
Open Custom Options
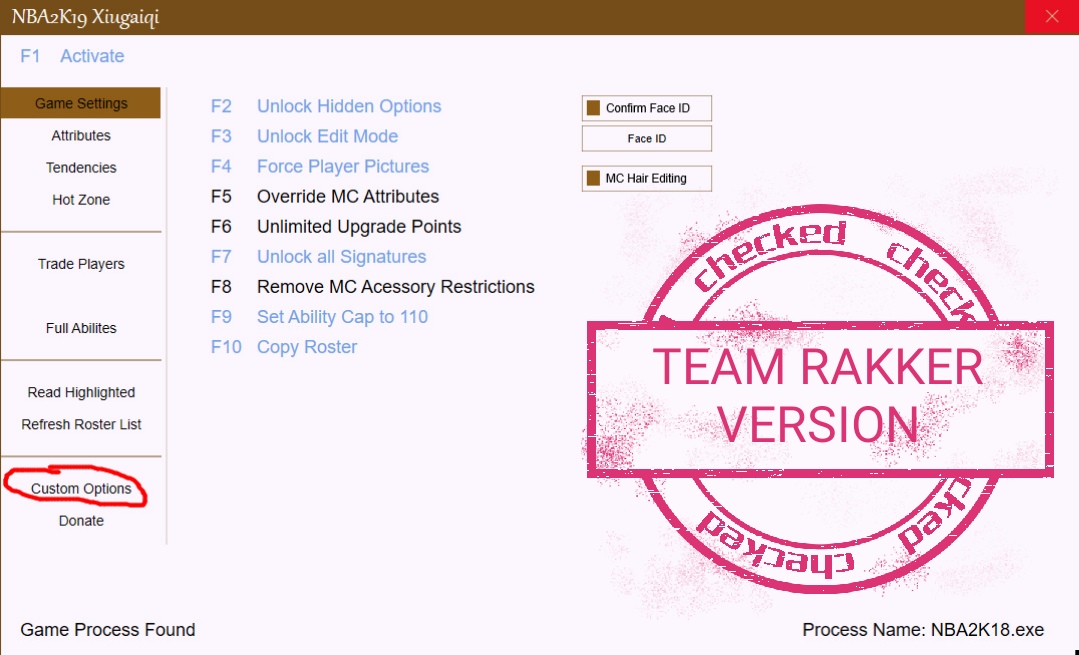coord(81,488)
